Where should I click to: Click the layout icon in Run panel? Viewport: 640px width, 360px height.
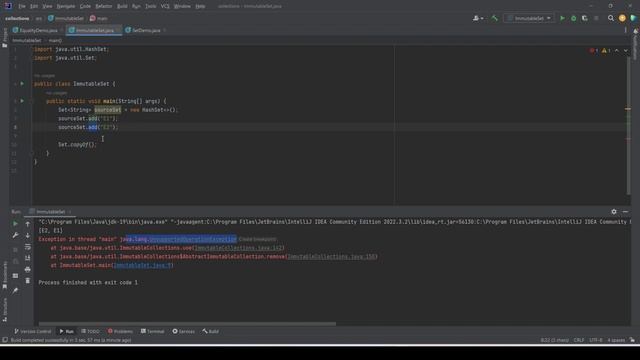click(x=15, y=276)
